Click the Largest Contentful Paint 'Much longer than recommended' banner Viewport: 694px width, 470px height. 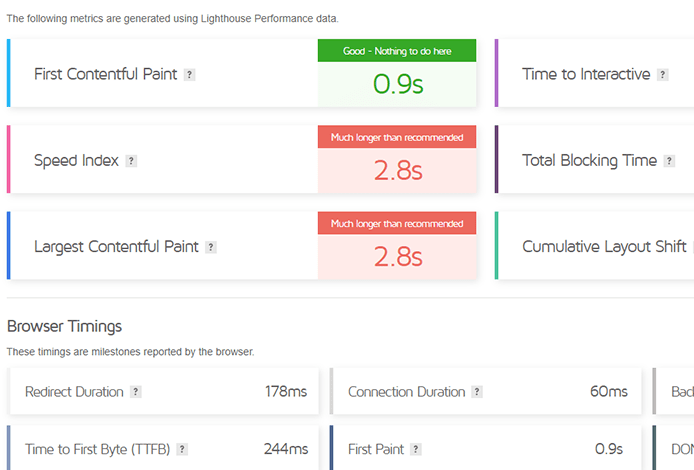pyautogui.click(x=397, y=223)
